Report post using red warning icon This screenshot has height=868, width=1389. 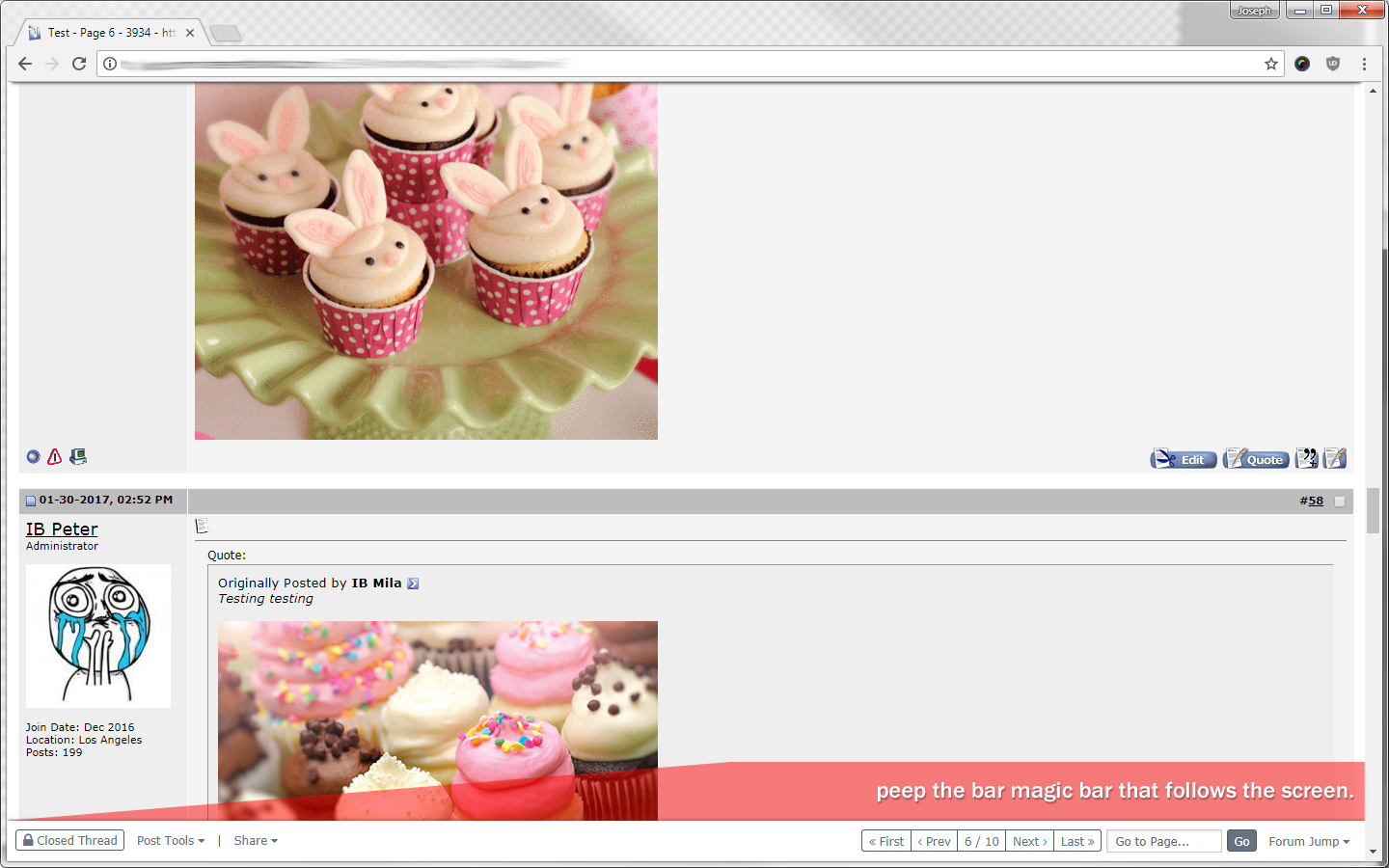click(x=55, y=457)
